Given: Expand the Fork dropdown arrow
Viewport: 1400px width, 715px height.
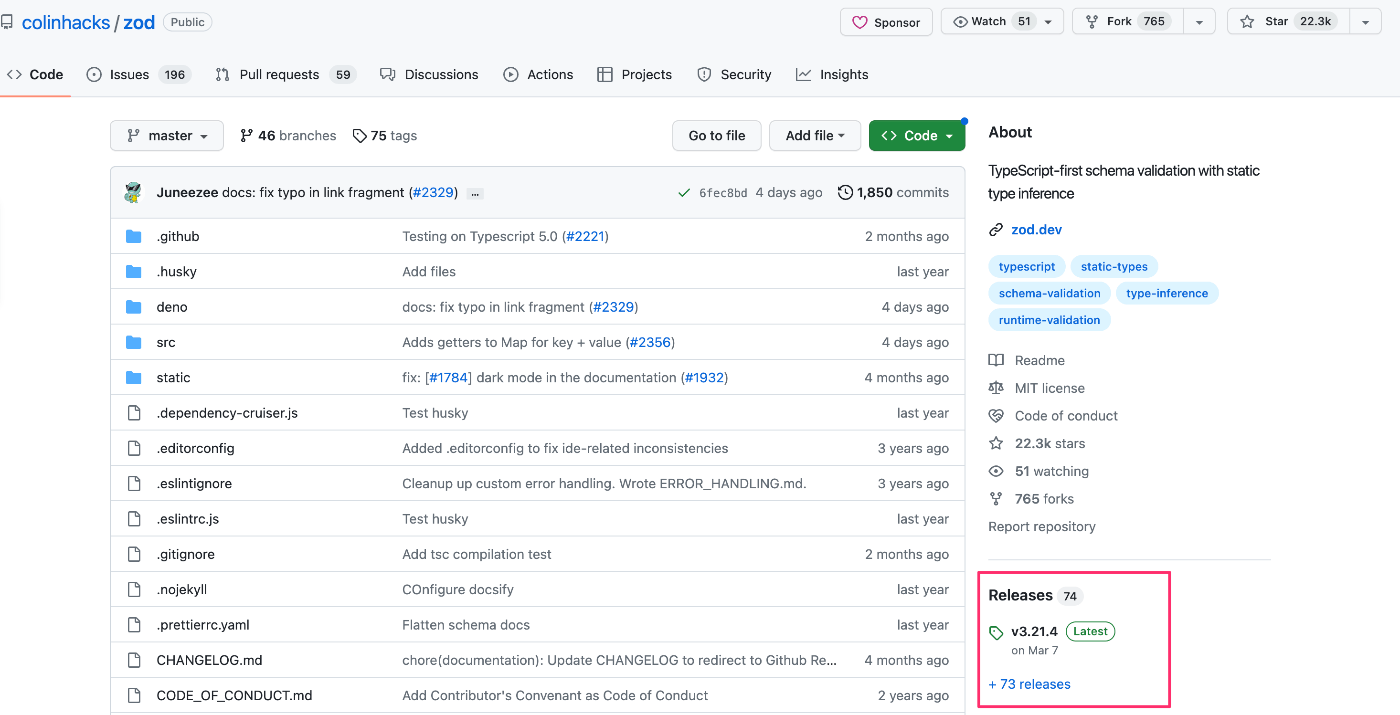Looking at the screenshot, I should point(1199,22).
